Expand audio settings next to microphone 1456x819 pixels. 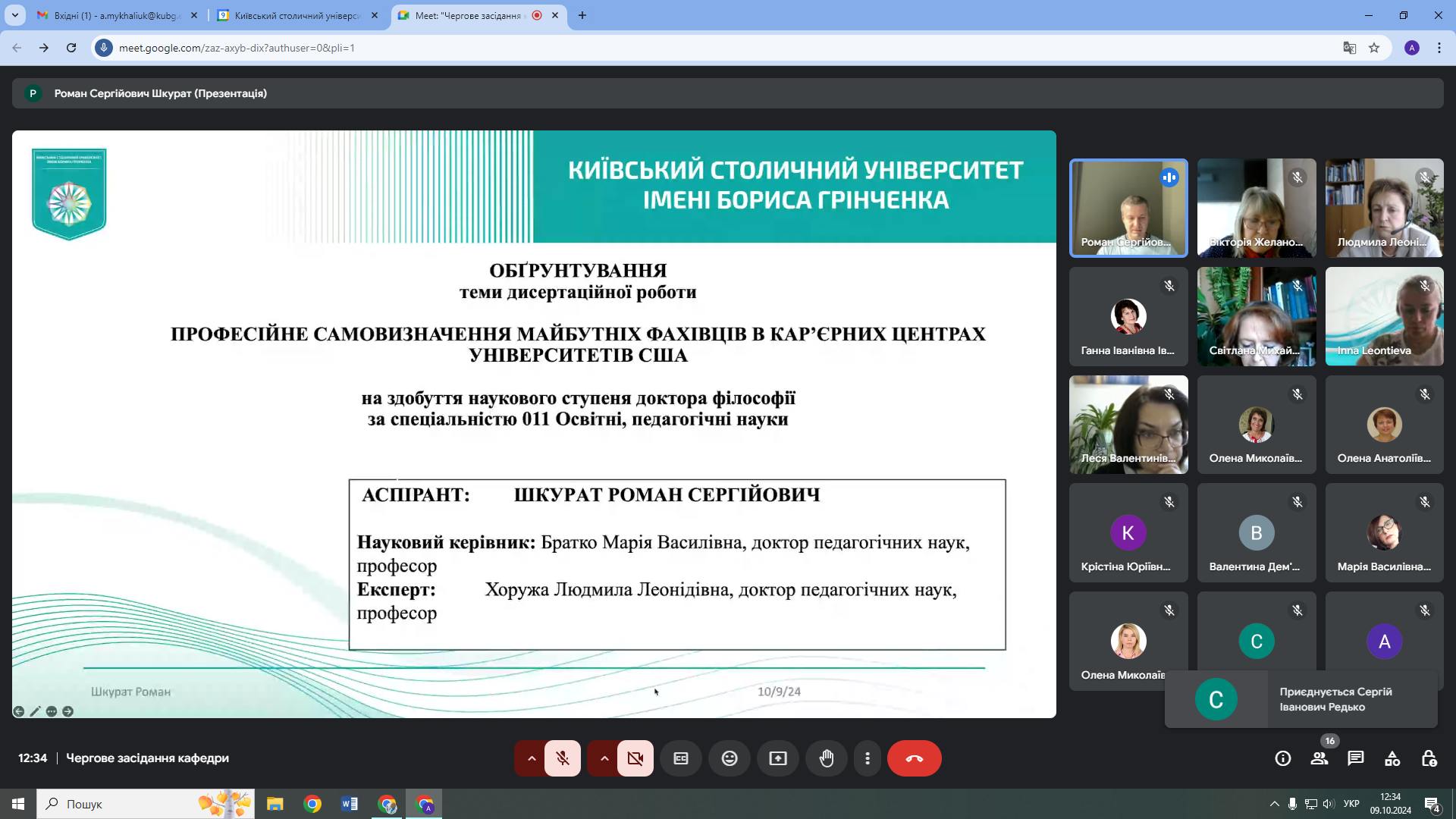pos(531,758)
